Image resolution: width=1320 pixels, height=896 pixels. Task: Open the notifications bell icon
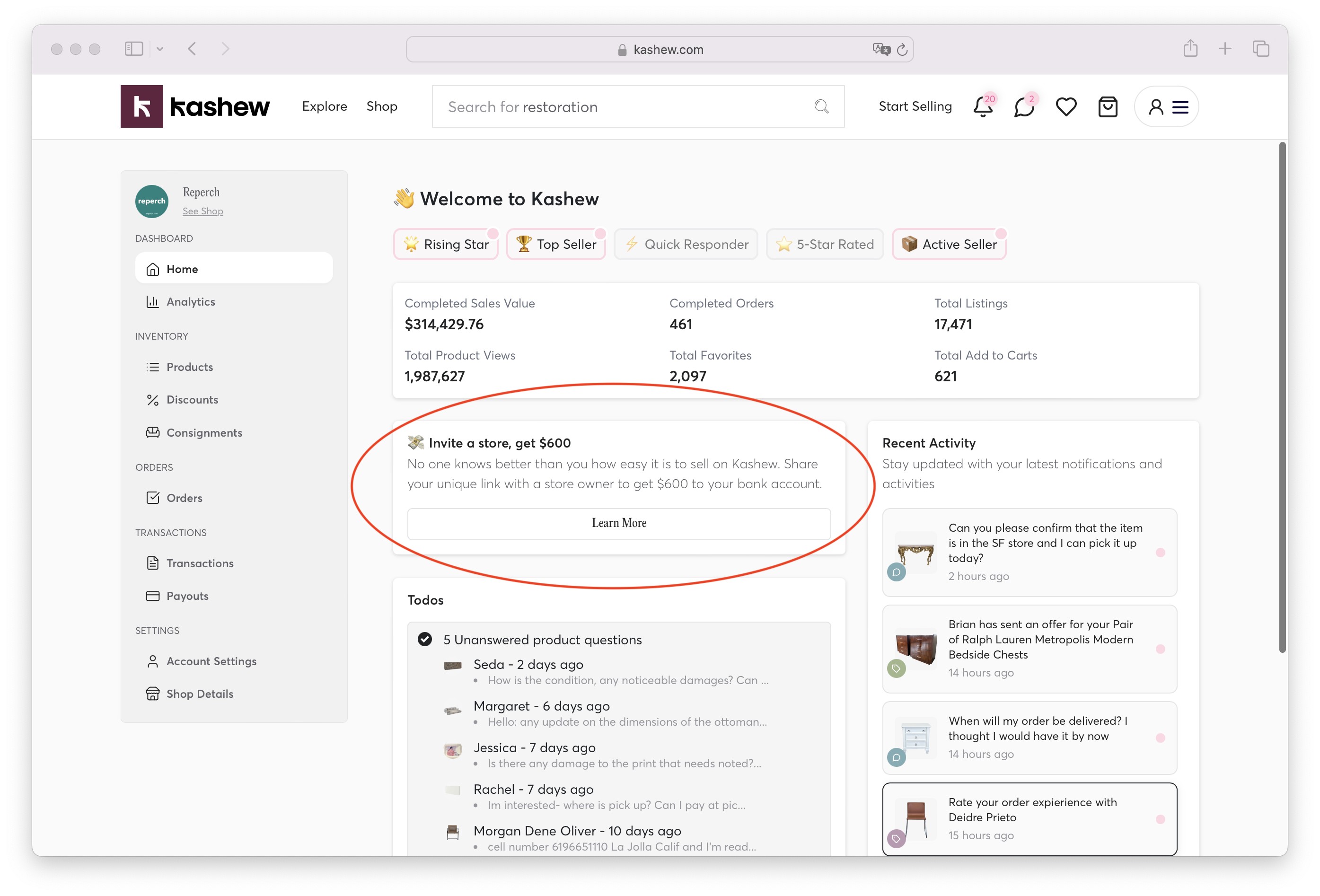(983, 107)
